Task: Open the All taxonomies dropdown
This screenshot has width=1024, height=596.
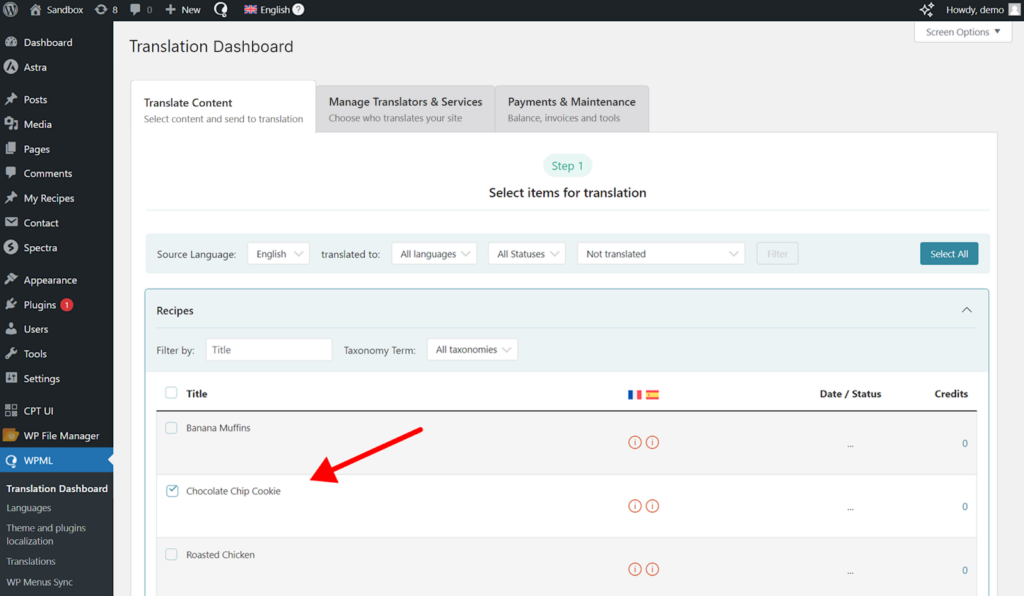Action: [x=472, y=349]
